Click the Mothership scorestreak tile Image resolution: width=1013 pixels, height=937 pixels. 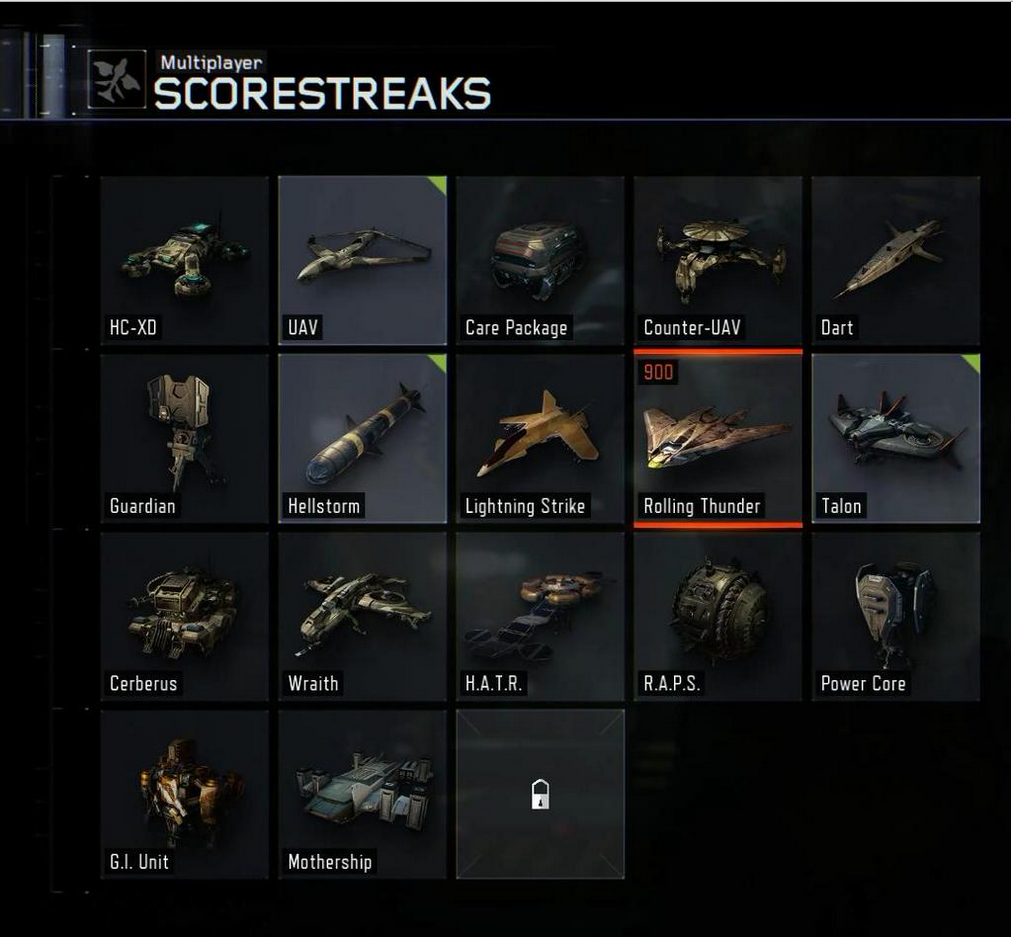[x=362, y=794]
